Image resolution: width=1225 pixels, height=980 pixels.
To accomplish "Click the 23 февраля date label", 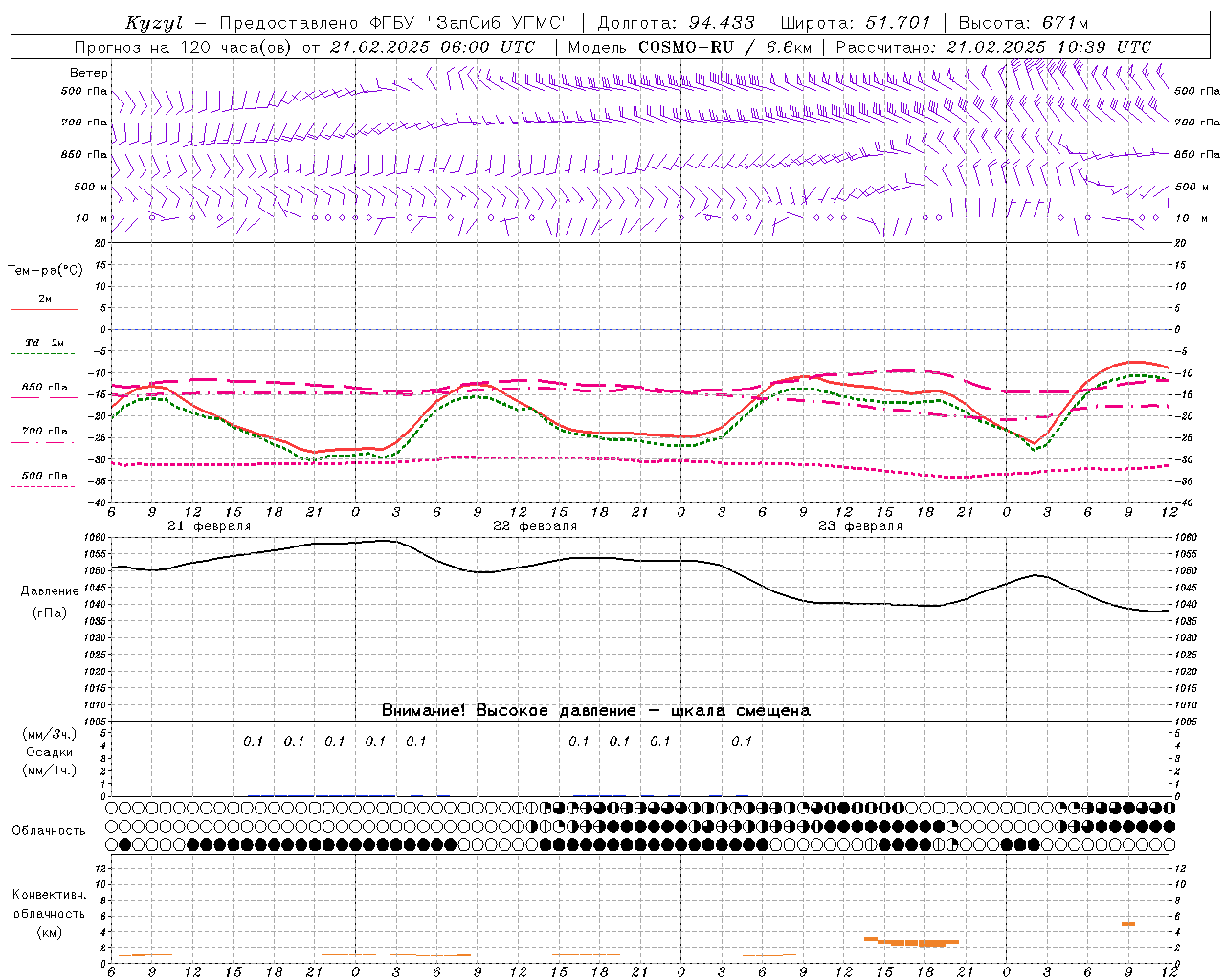I will [x=860, y=526].
